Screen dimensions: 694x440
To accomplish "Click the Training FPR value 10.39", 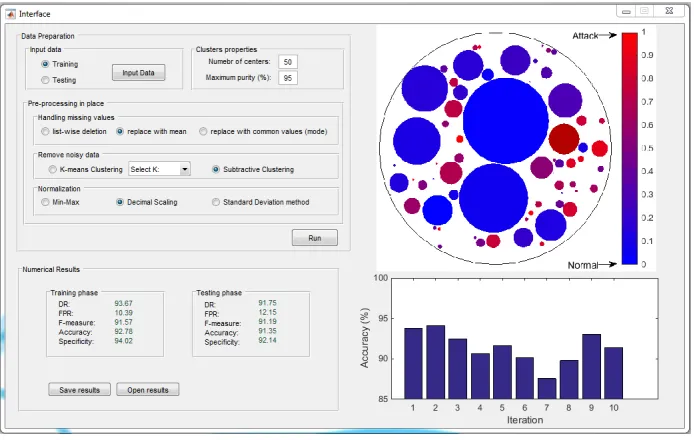I will 123,313.
